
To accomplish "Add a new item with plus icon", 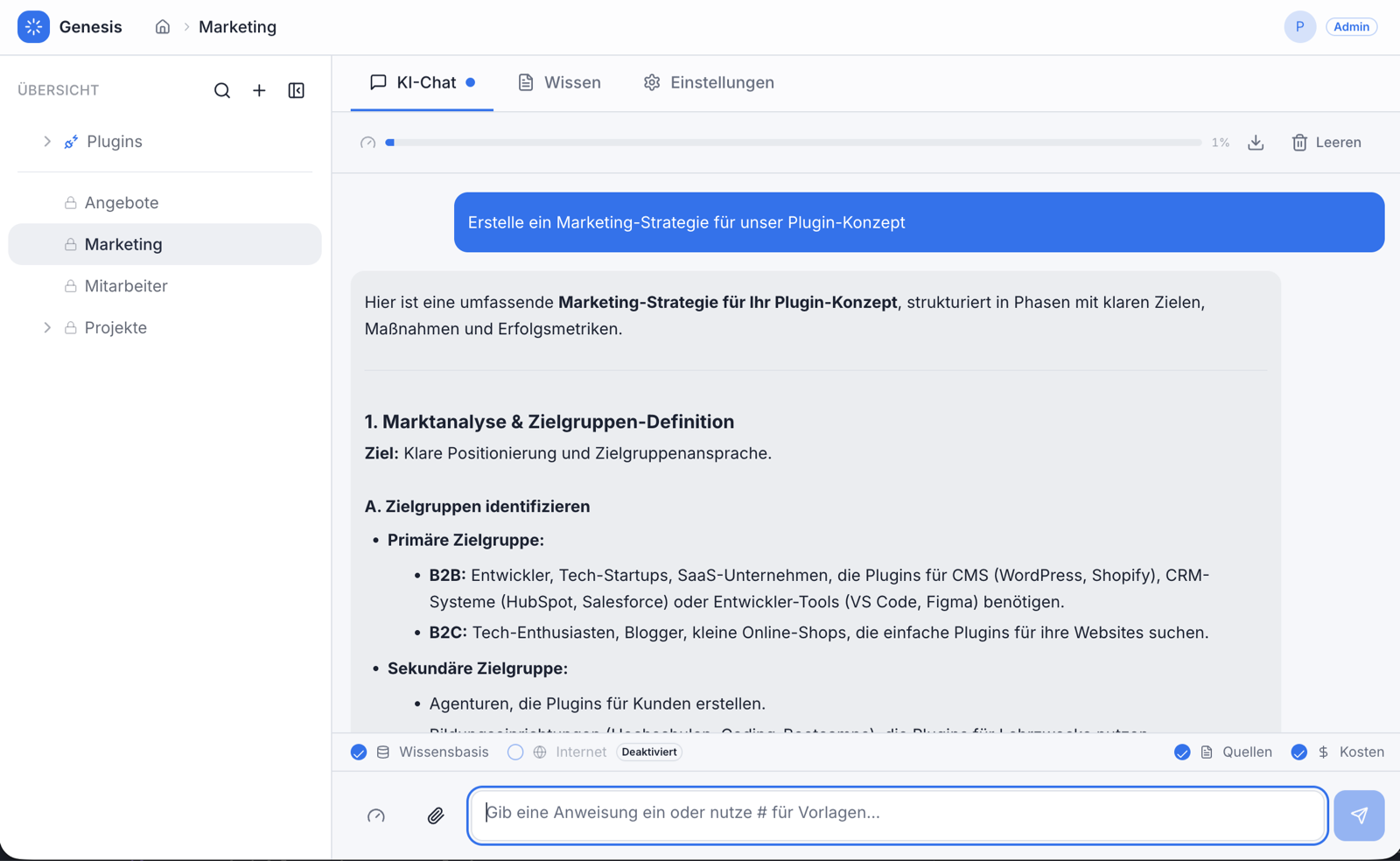I will [259, 90].
